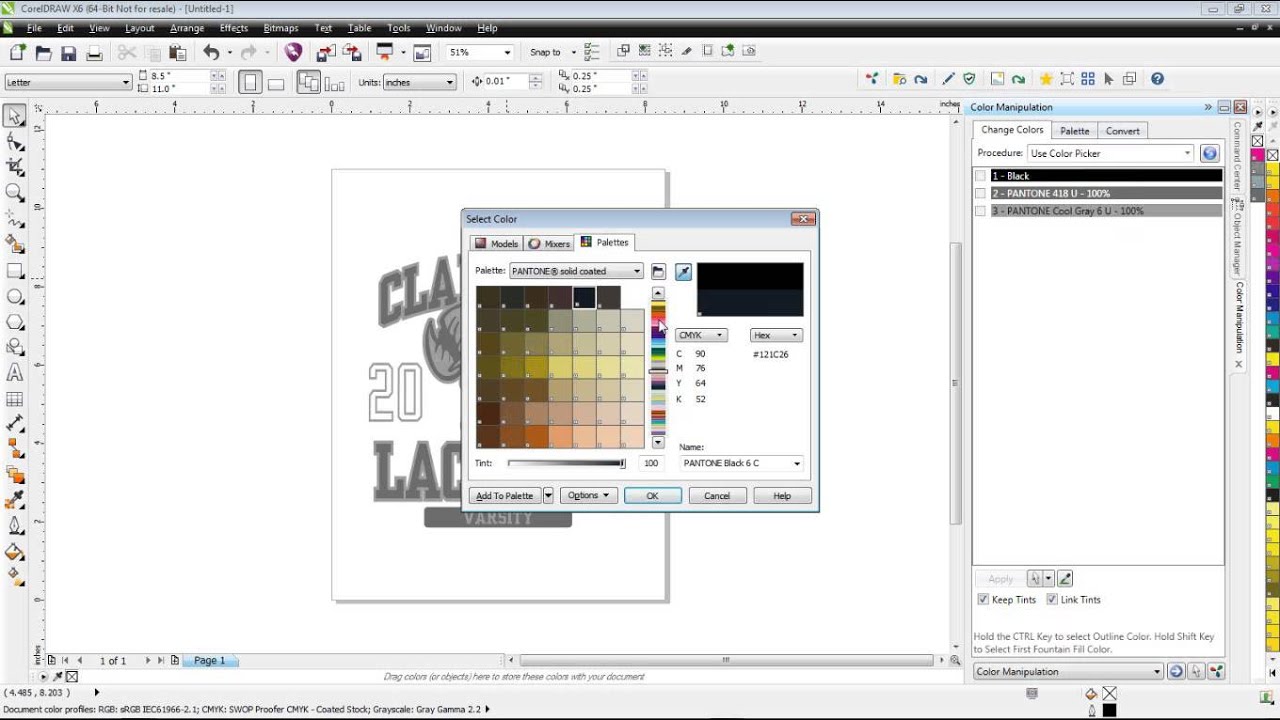Click OK in Select Color dialog
Viewport: 1280px width, 720px height.
pos(652,496)
